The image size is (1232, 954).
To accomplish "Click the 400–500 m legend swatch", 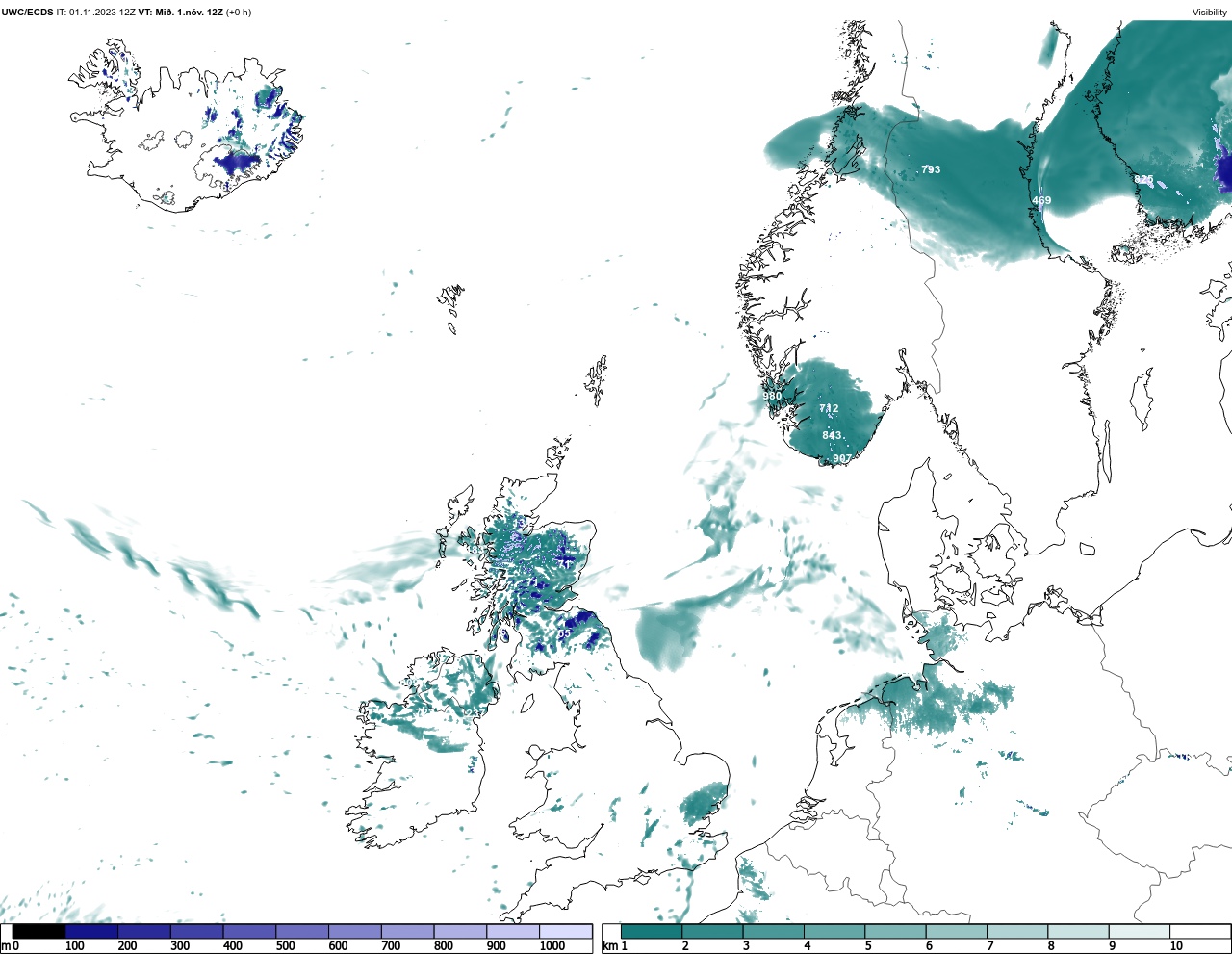I will pyautogui.click(x=249, y=931).
